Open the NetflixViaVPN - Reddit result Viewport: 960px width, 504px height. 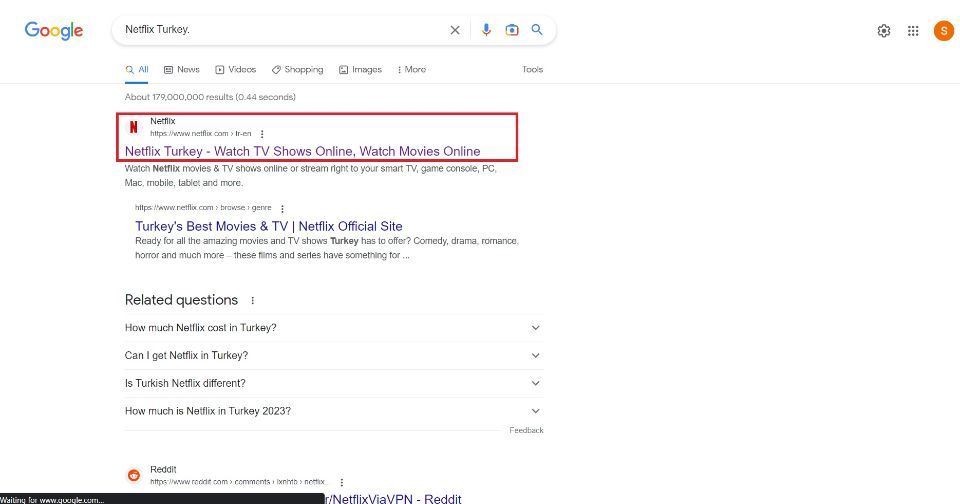click(392, 498)
